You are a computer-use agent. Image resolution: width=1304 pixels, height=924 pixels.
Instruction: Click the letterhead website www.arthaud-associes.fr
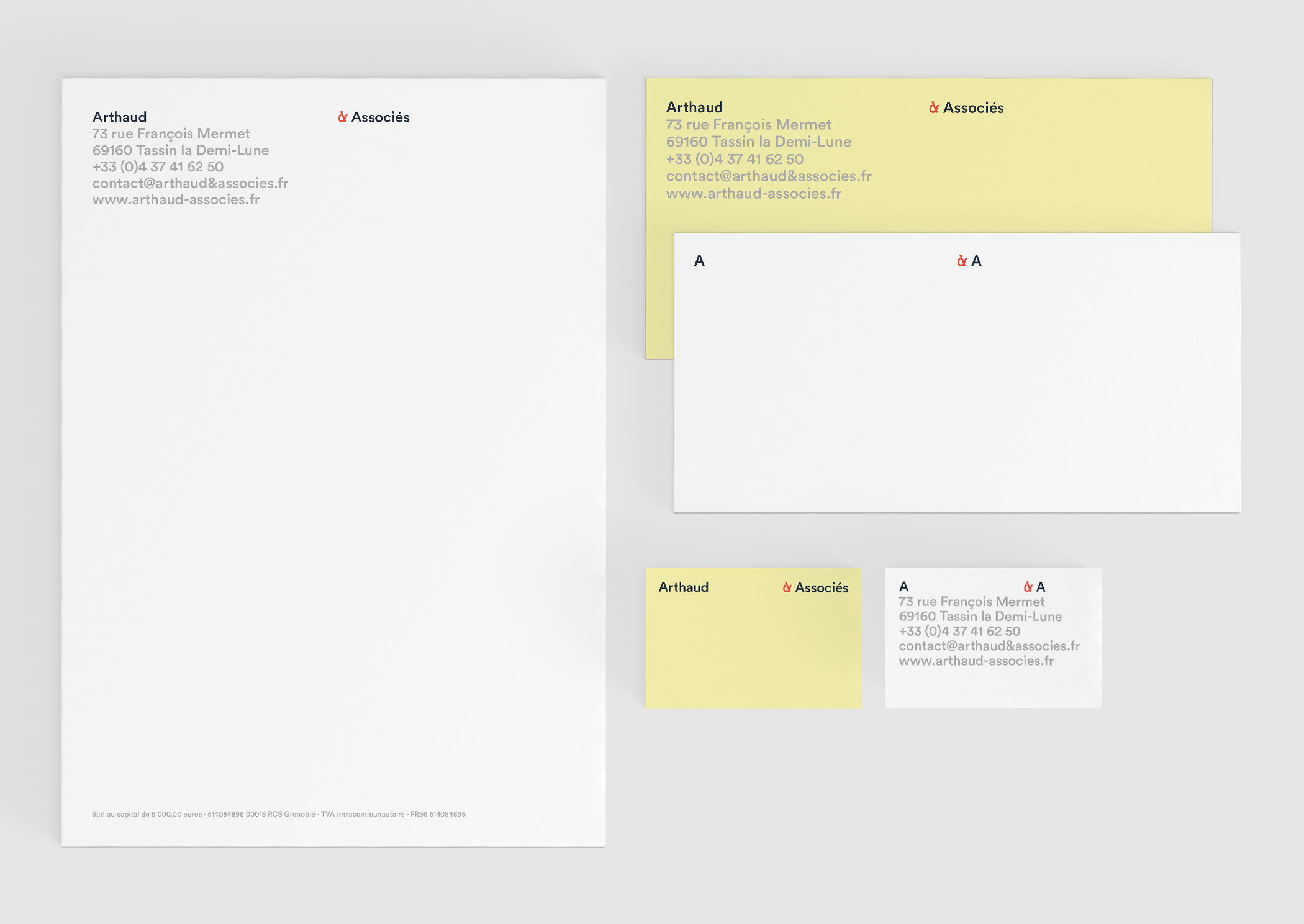(x=176, y=200)
